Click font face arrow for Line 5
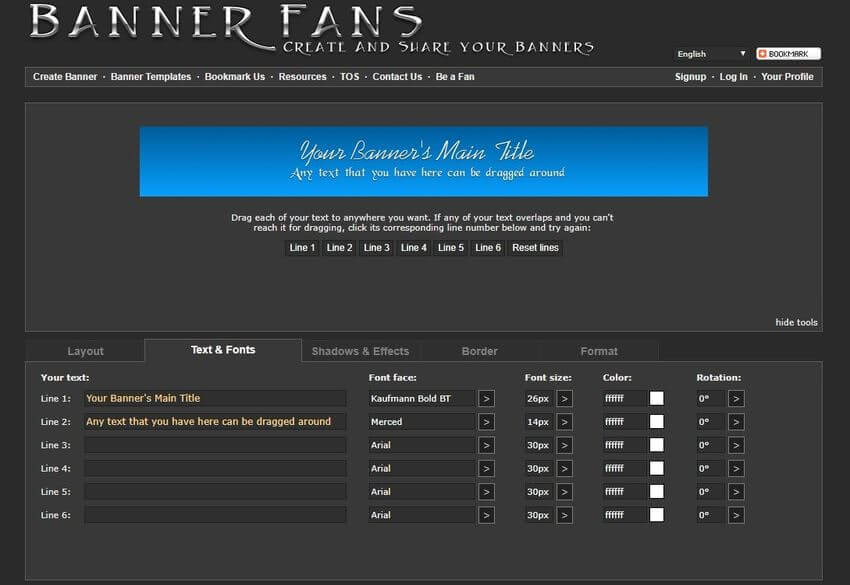Image resolution: width=850 pixels, height=585 pixels. click(486, 492)
